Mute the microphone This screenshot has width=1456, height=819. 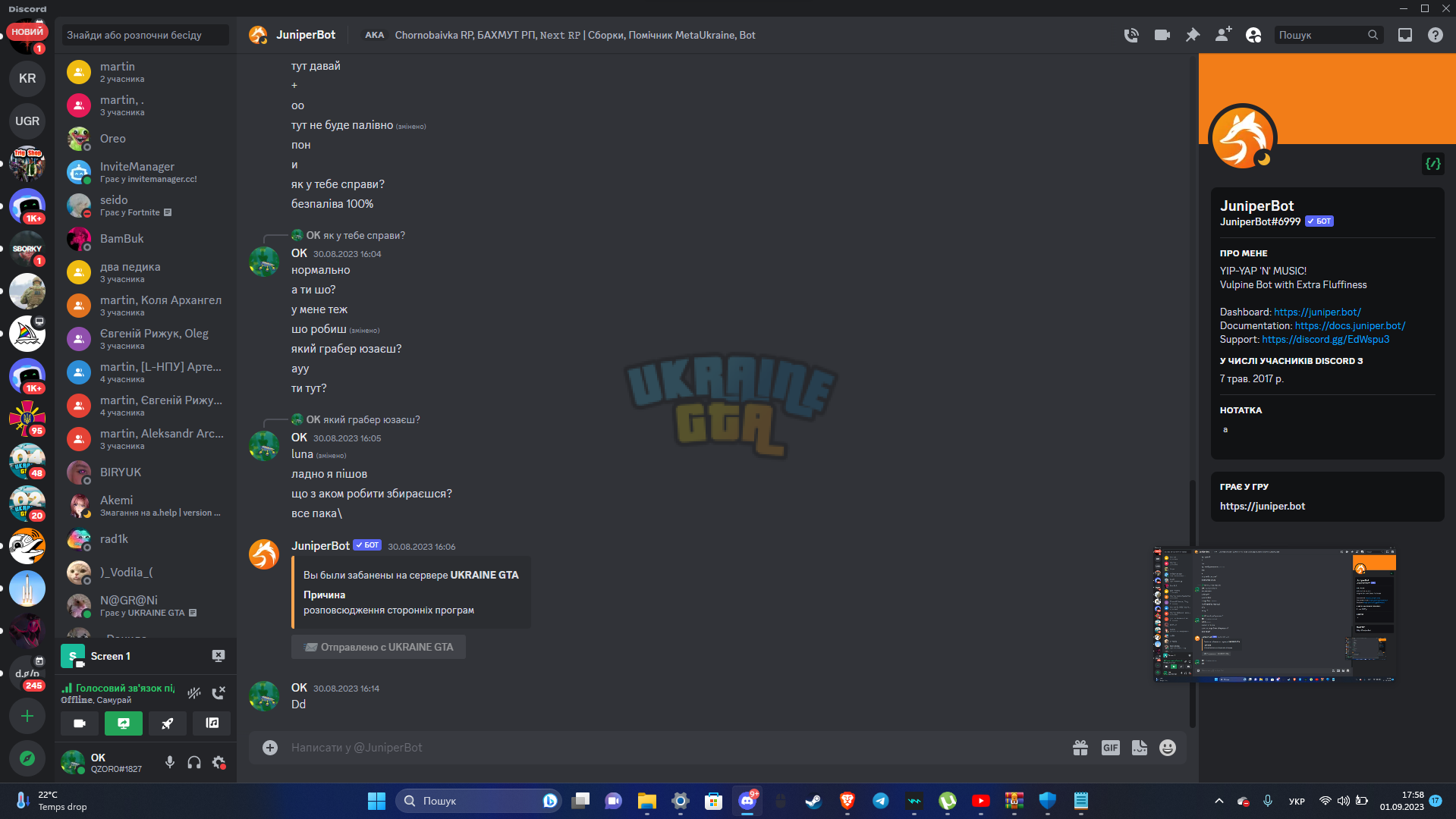click(x=170, y=762)
